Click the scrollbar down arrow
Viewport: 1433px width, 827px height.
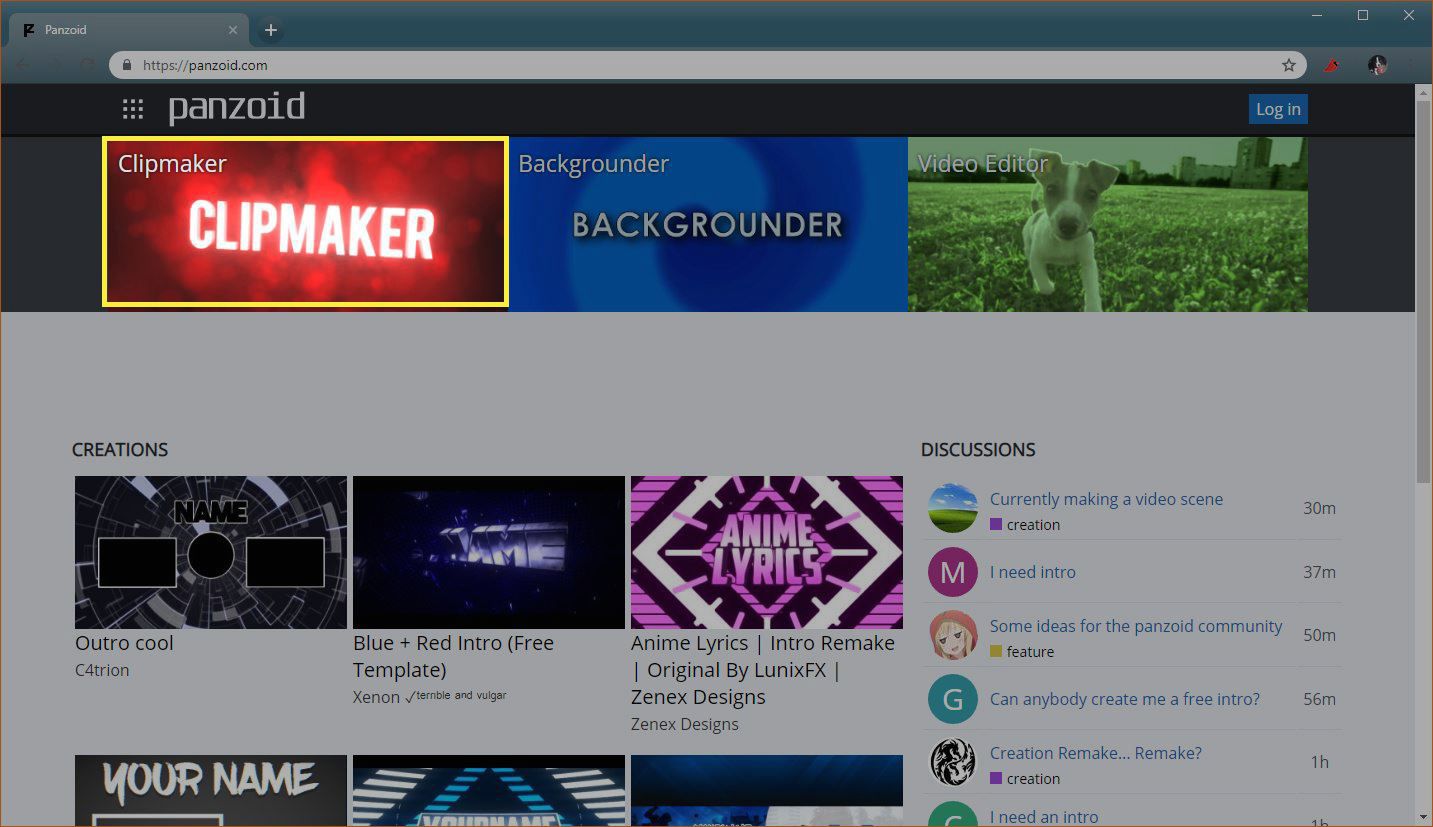point(1424,817)
